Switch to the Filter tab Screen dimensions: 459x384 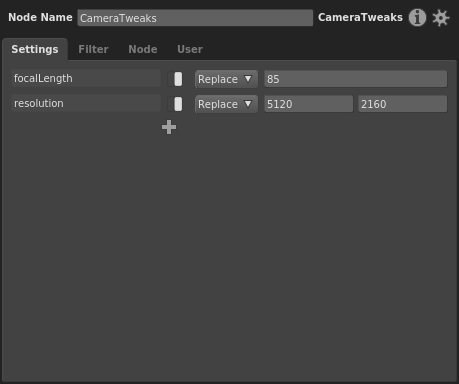click(93, 49)
